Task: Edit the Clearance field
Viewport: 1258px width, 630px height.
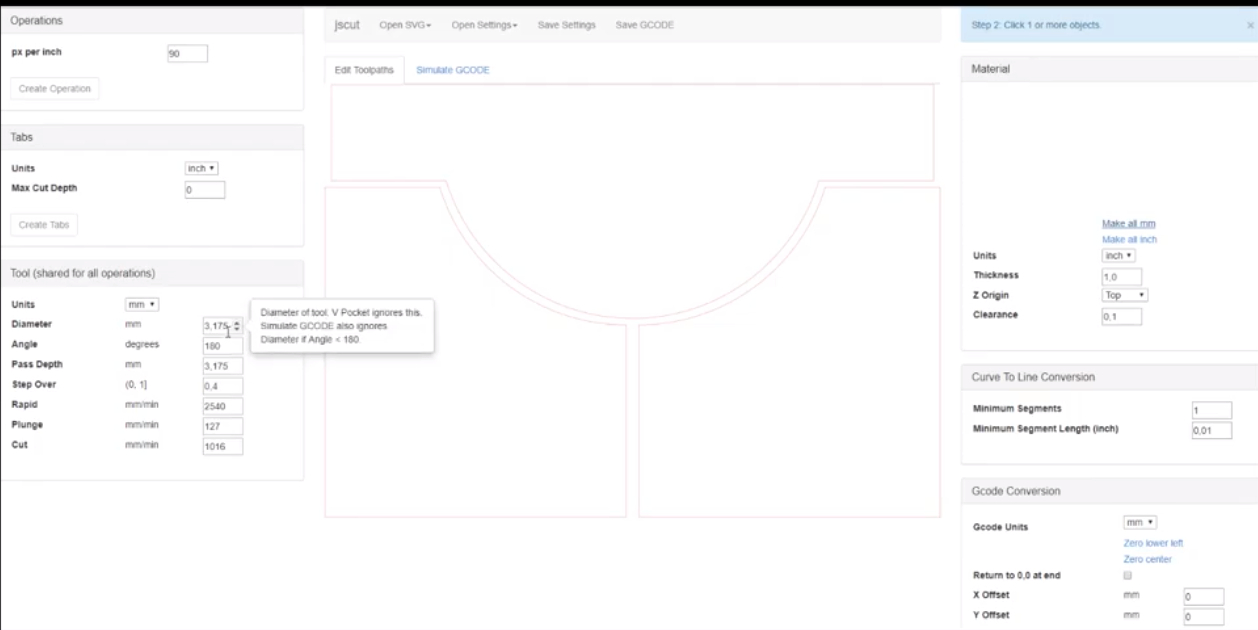Action: click(1121, 317)
